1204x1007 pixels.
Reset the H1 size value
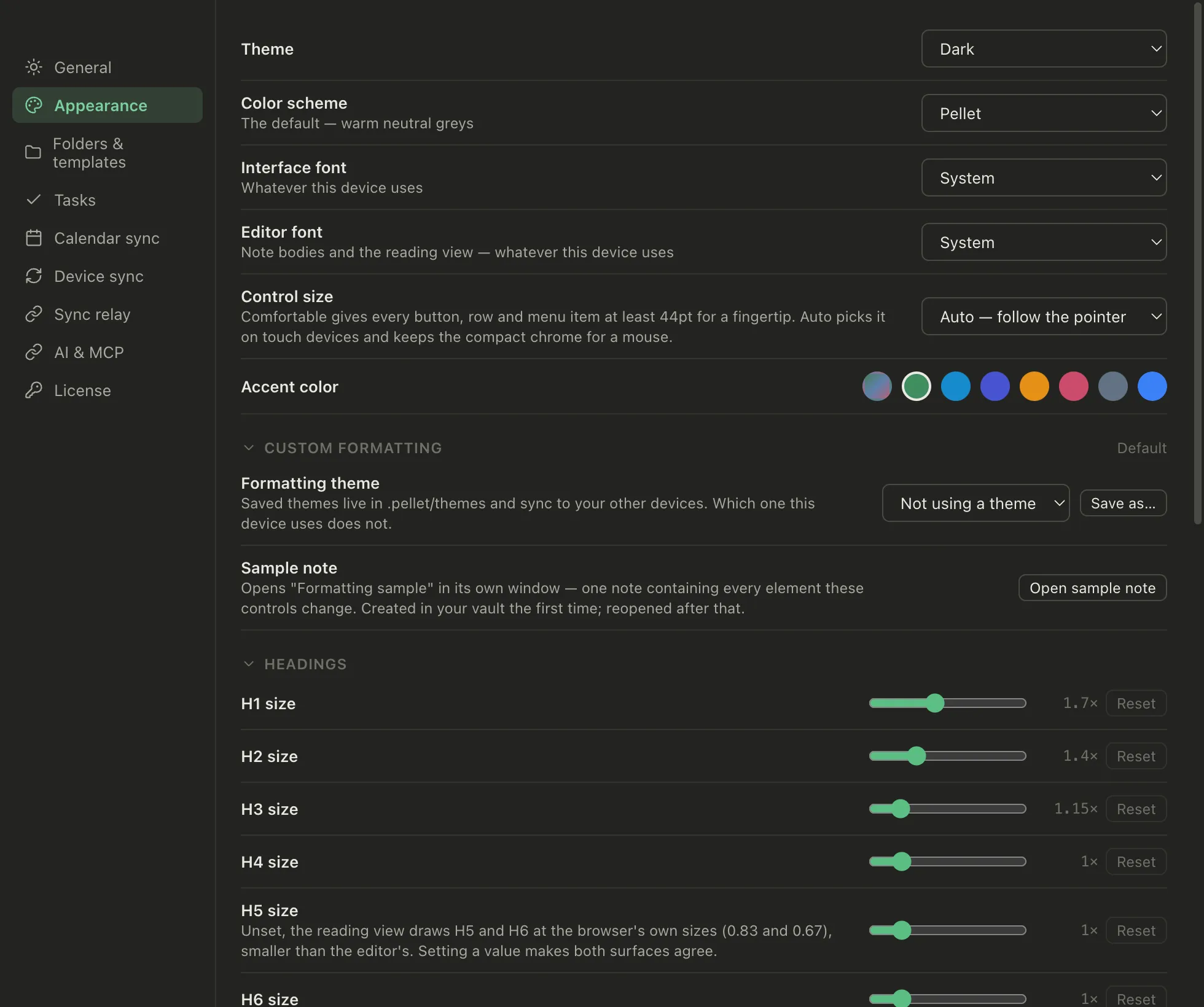pyautogui.click(x=1136, y=703)
